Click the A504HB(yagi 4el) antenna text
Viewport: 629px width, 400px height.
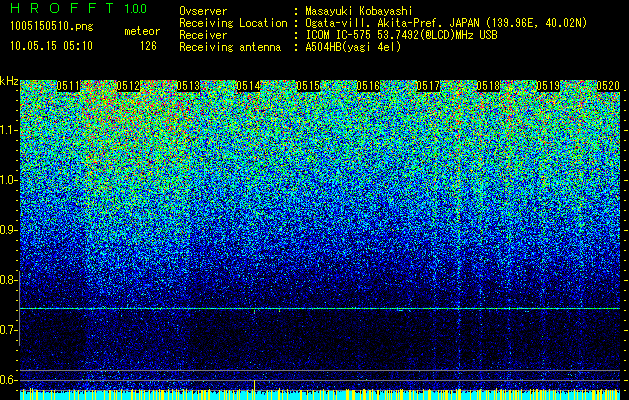tap(353, 47)
